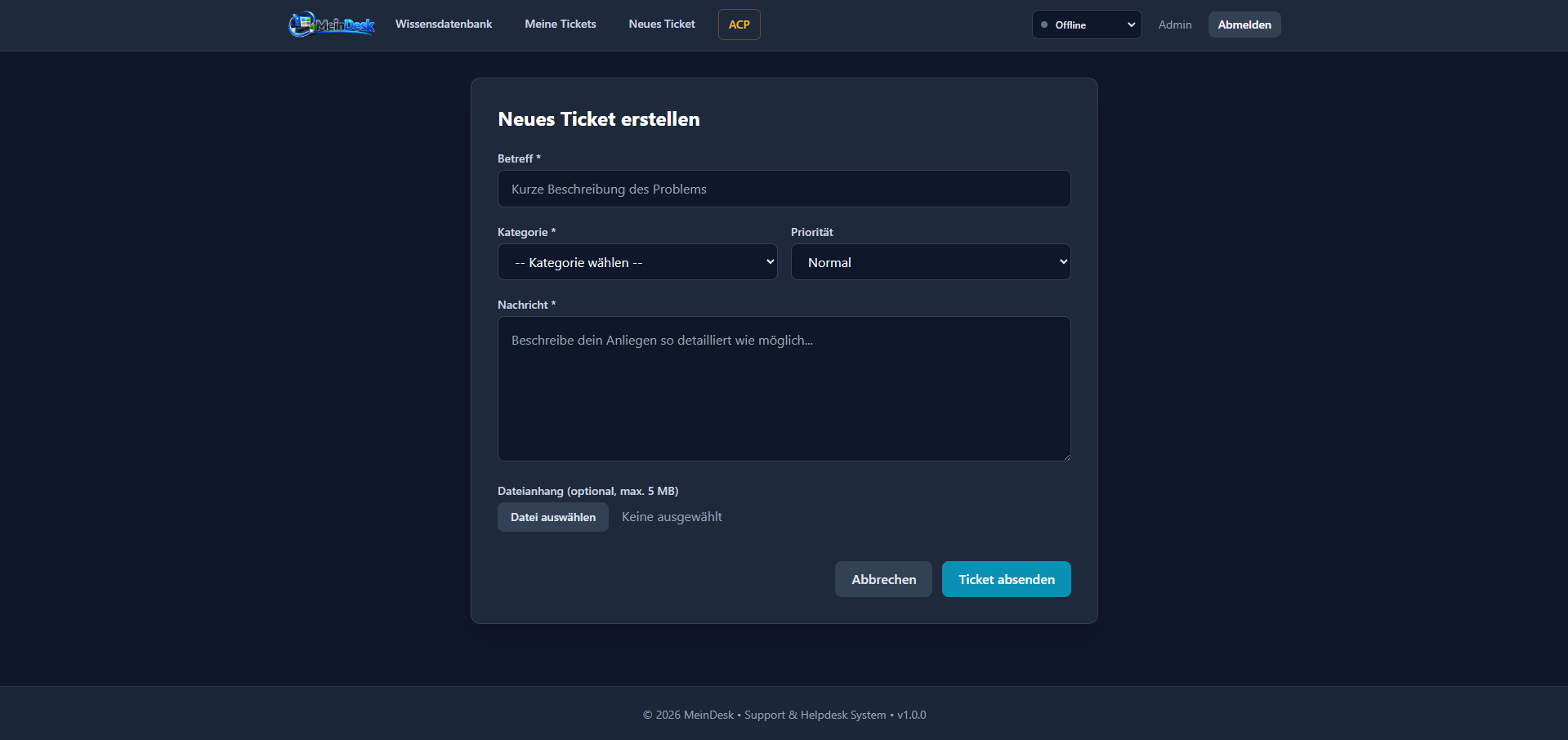The image size is (1568, 740).
Task: Click the 'Nachricht *' label
Action: point(526,305)
